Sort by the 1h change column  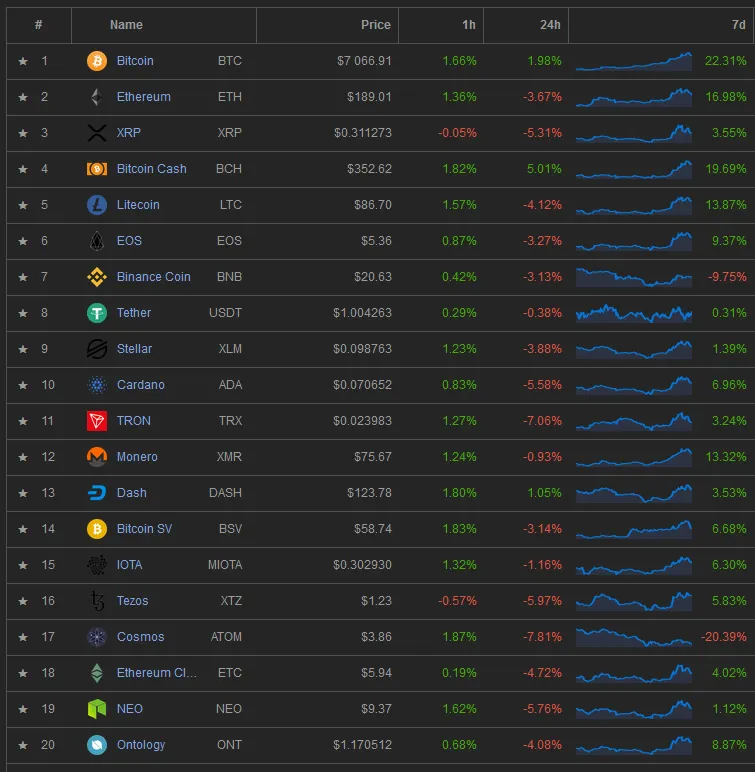[x=469, y=25]
